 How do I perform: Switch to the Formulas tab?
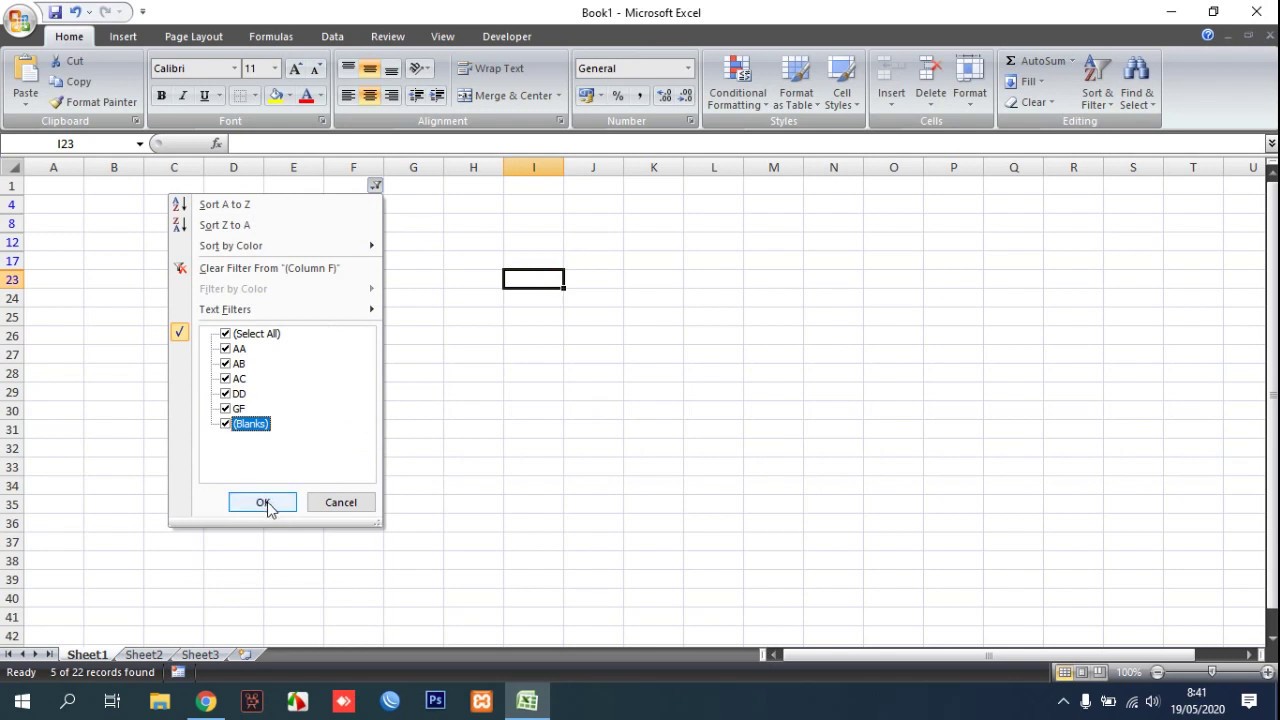click(271, 37)
